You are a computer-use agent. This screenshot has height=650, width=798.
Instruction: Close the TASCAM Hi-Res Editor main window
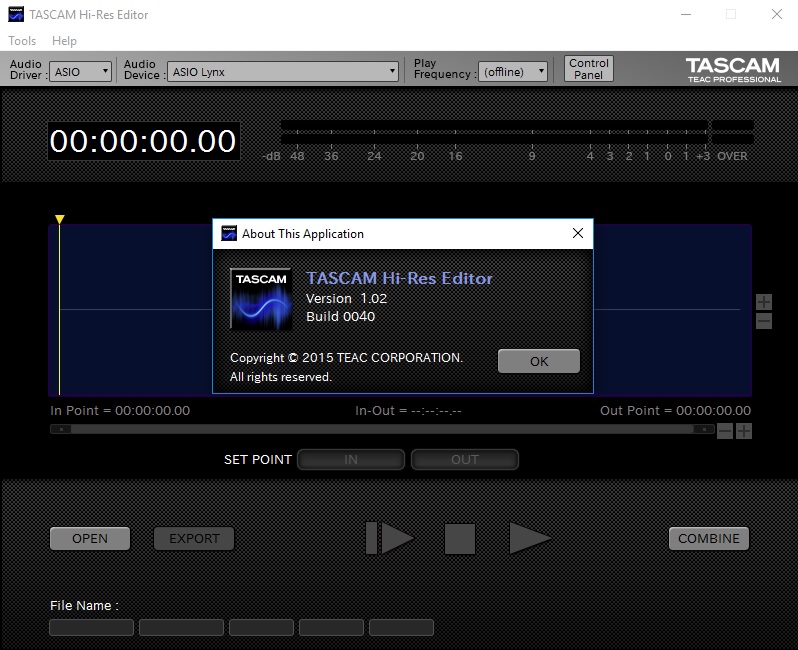[777, 14]
